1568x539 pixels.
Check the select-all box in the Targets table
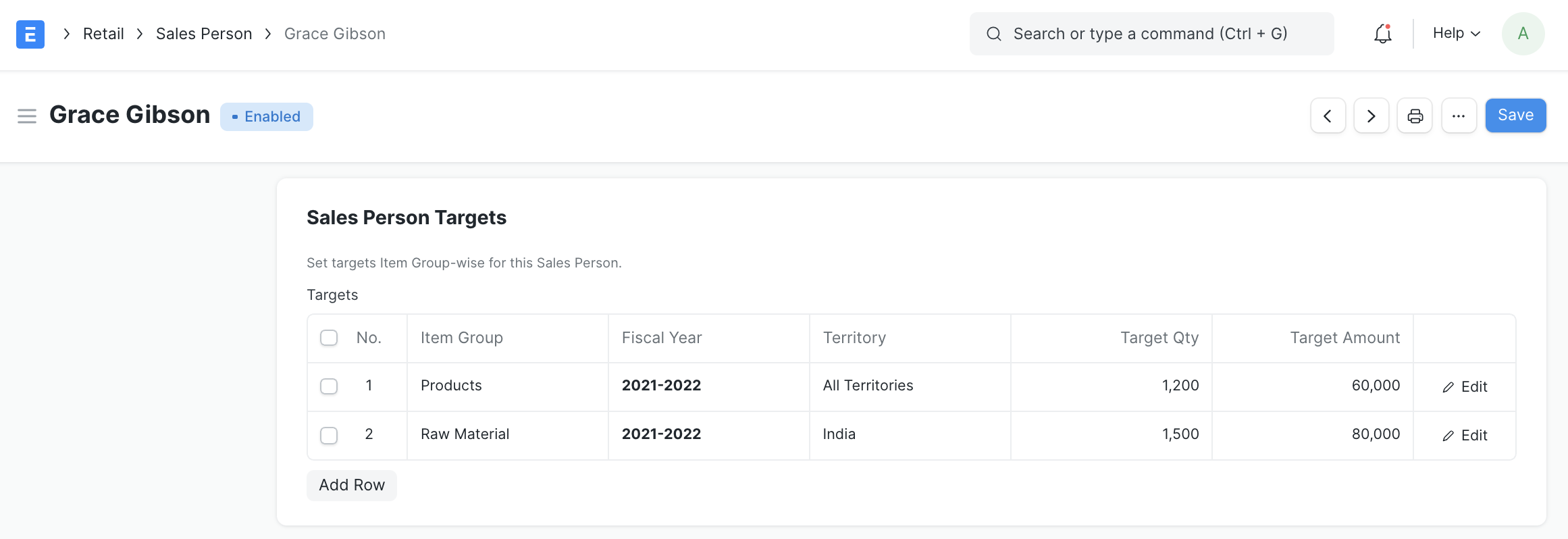pos(329,337)
